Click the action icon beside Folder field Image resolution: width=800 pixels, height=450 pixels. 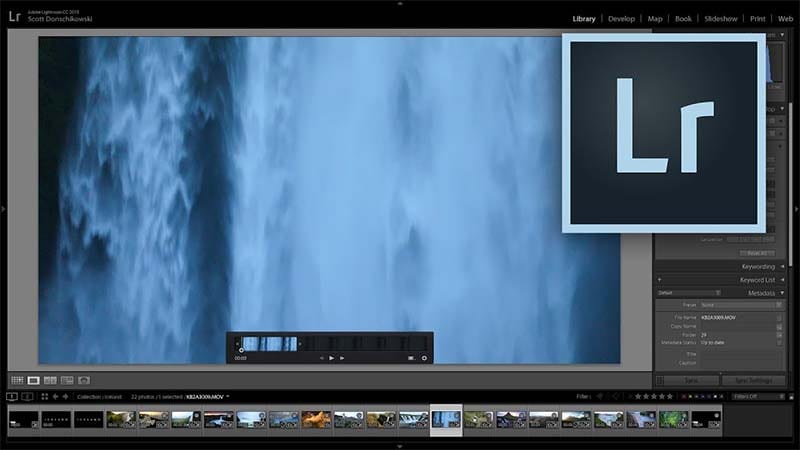[x=779, y=335]
